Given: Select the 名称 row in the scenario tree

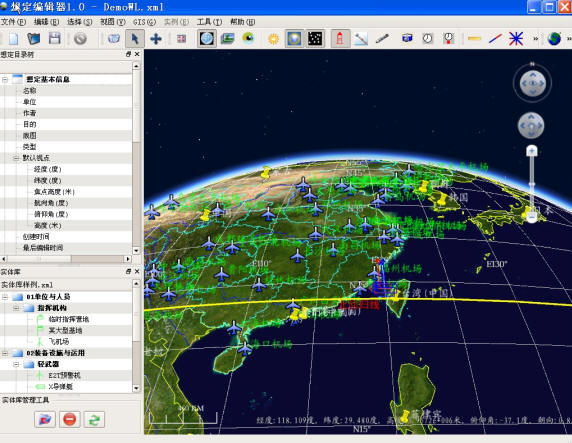Looking at the screenshot, I should coord(66,90).
